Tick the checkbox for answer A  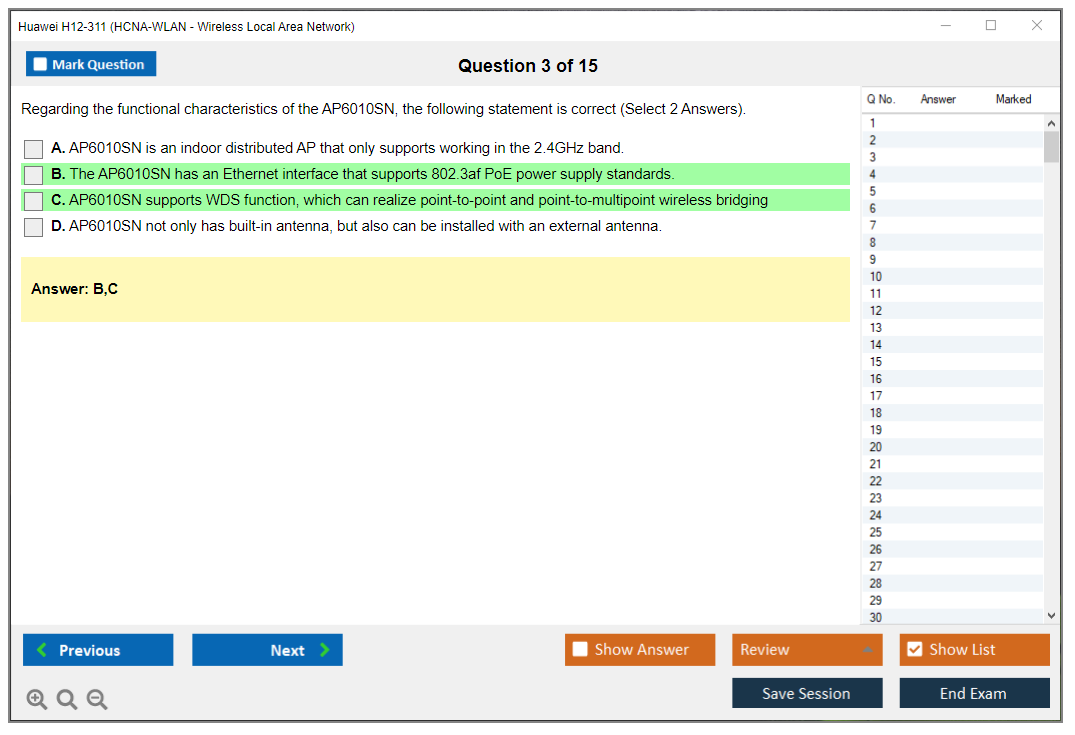[34, 149]
